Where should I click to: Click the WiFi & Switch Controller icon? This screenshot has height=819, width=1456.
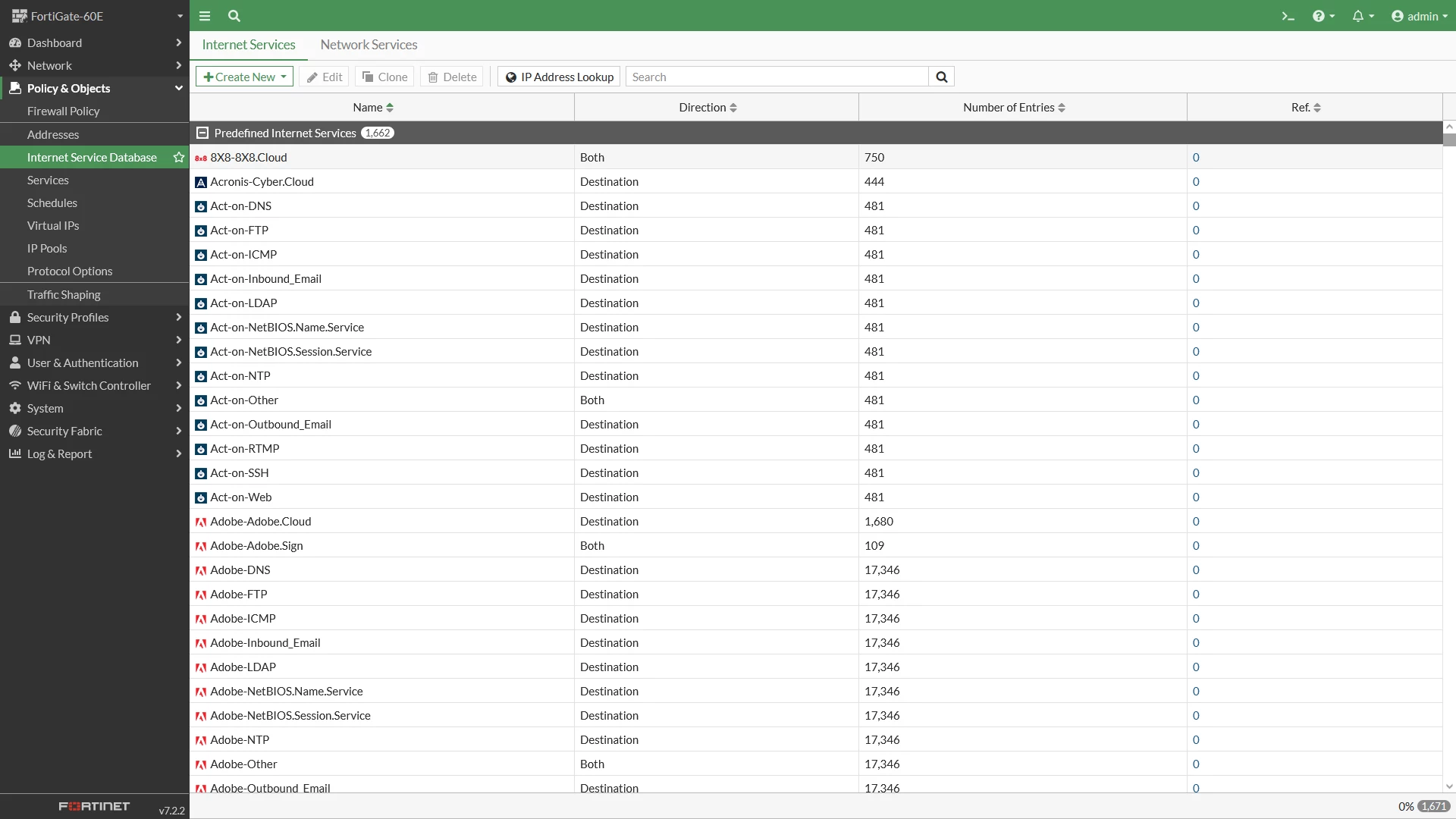click(15, 385)
